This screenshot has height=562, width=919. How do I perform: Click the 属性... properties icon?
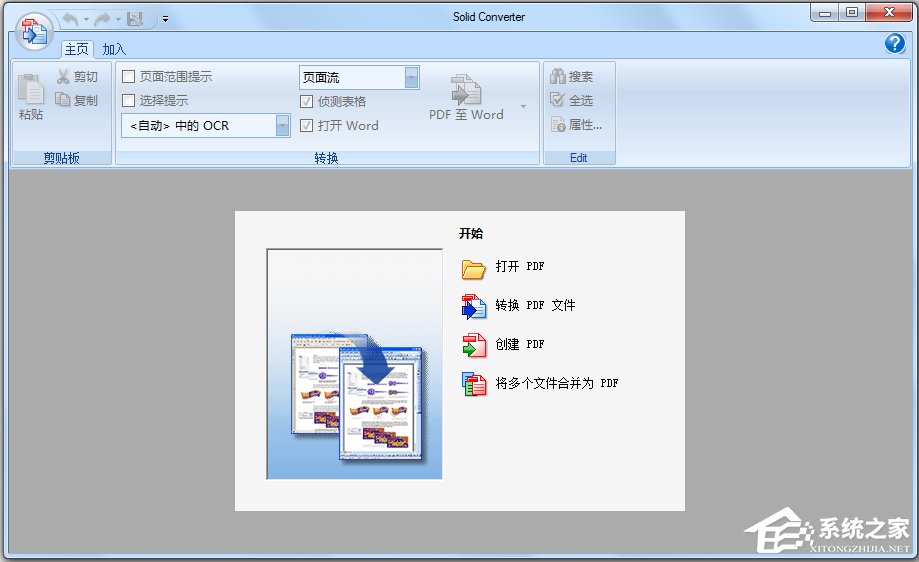pyautogui.click(x=557, y=124)
